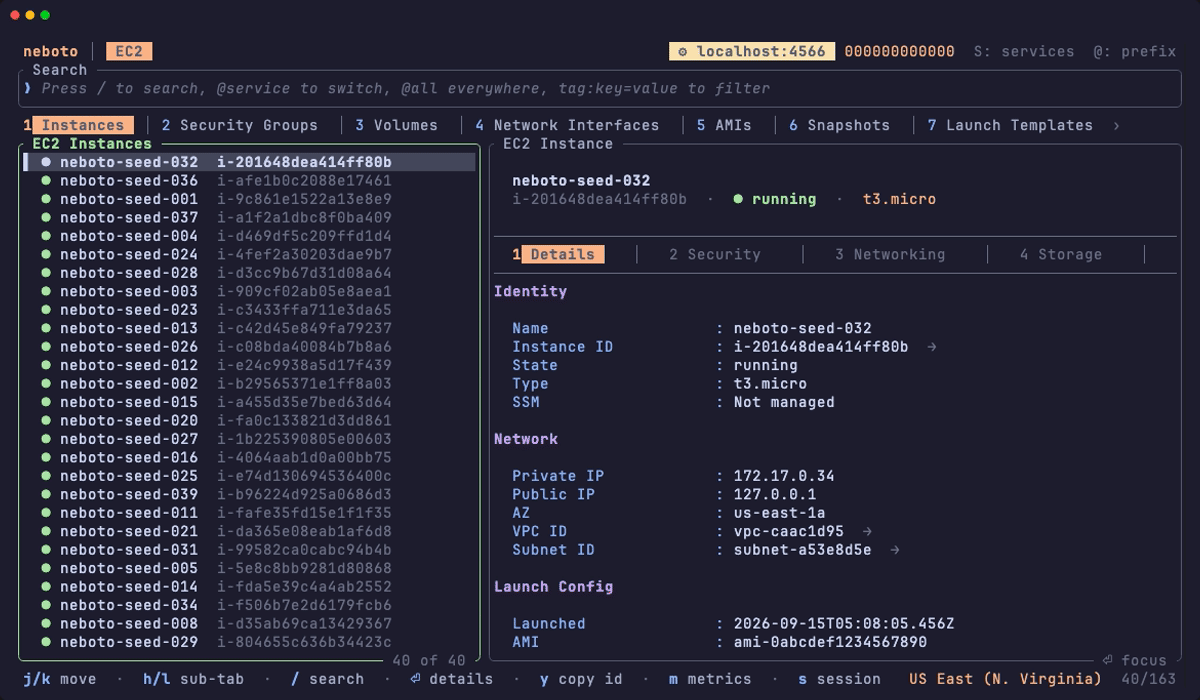Select instance neboto-seed-020

pyautogui.click(x=249, y=421)
